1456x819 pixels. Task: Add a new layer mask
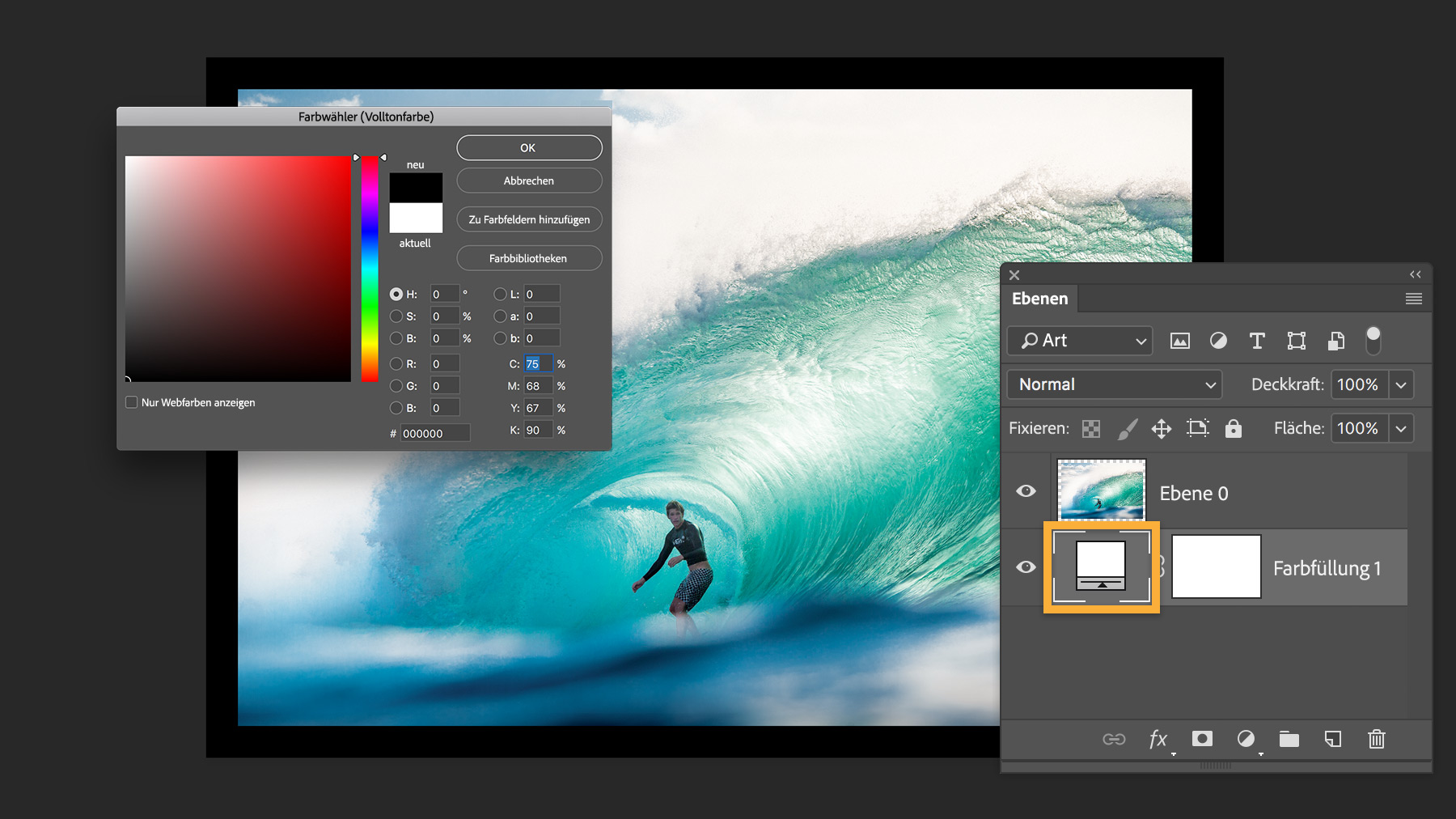point(1202,739)
